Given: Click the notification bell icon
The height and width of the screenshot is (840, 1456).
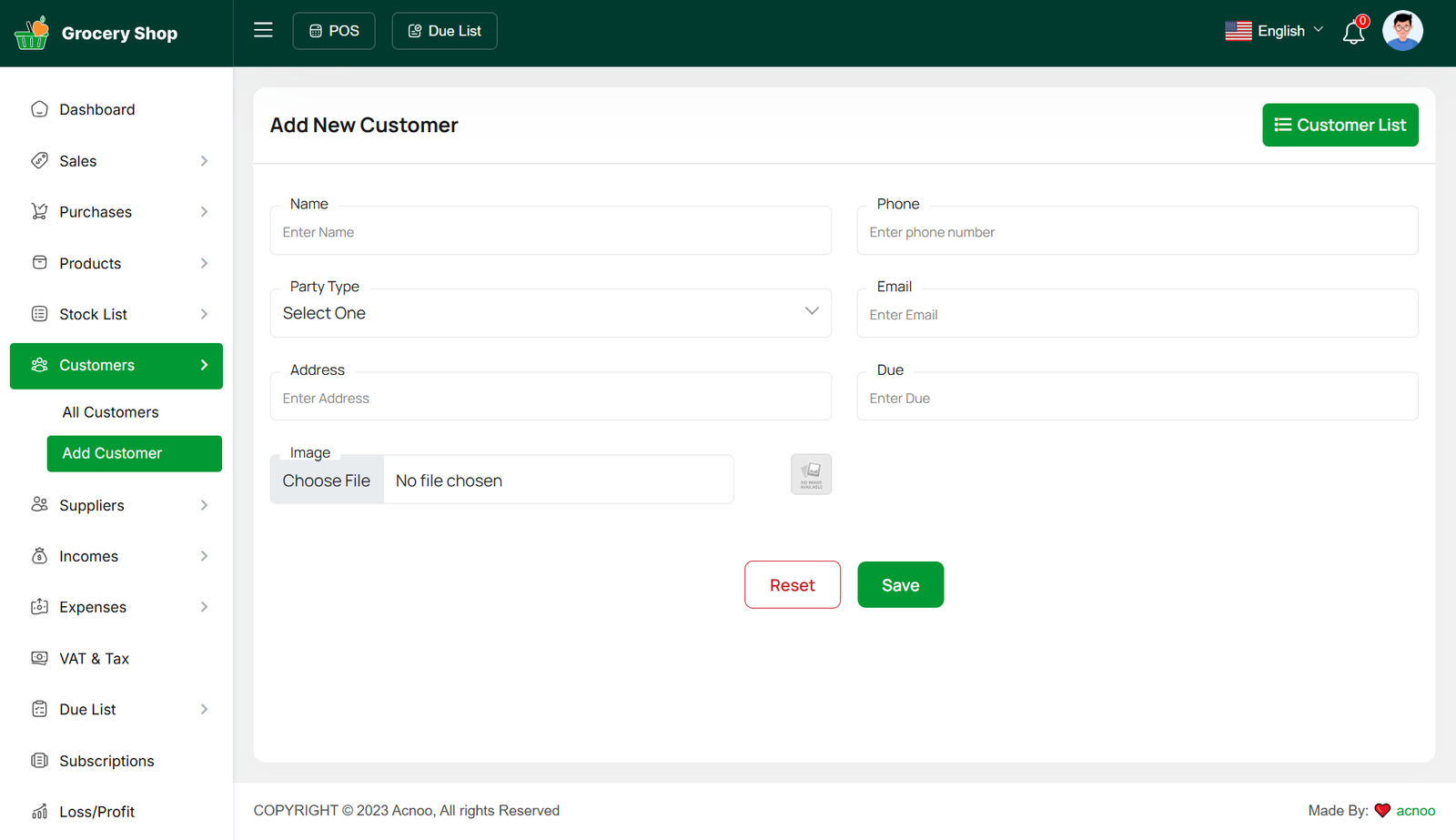Looking at the screenshot, I should point(1353,33).
